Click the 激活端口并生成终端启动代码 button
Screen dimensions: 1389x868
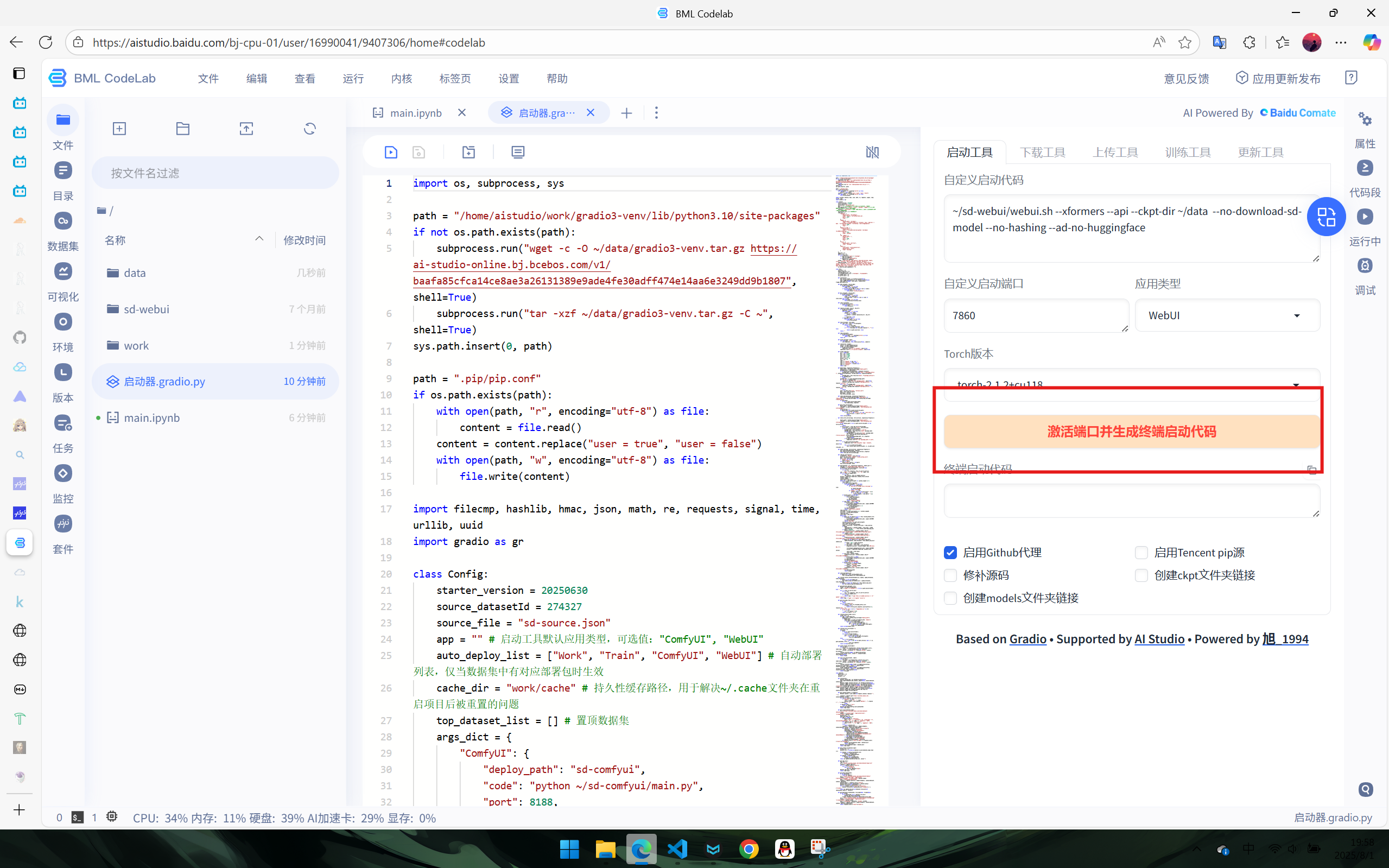(1131, 431)
